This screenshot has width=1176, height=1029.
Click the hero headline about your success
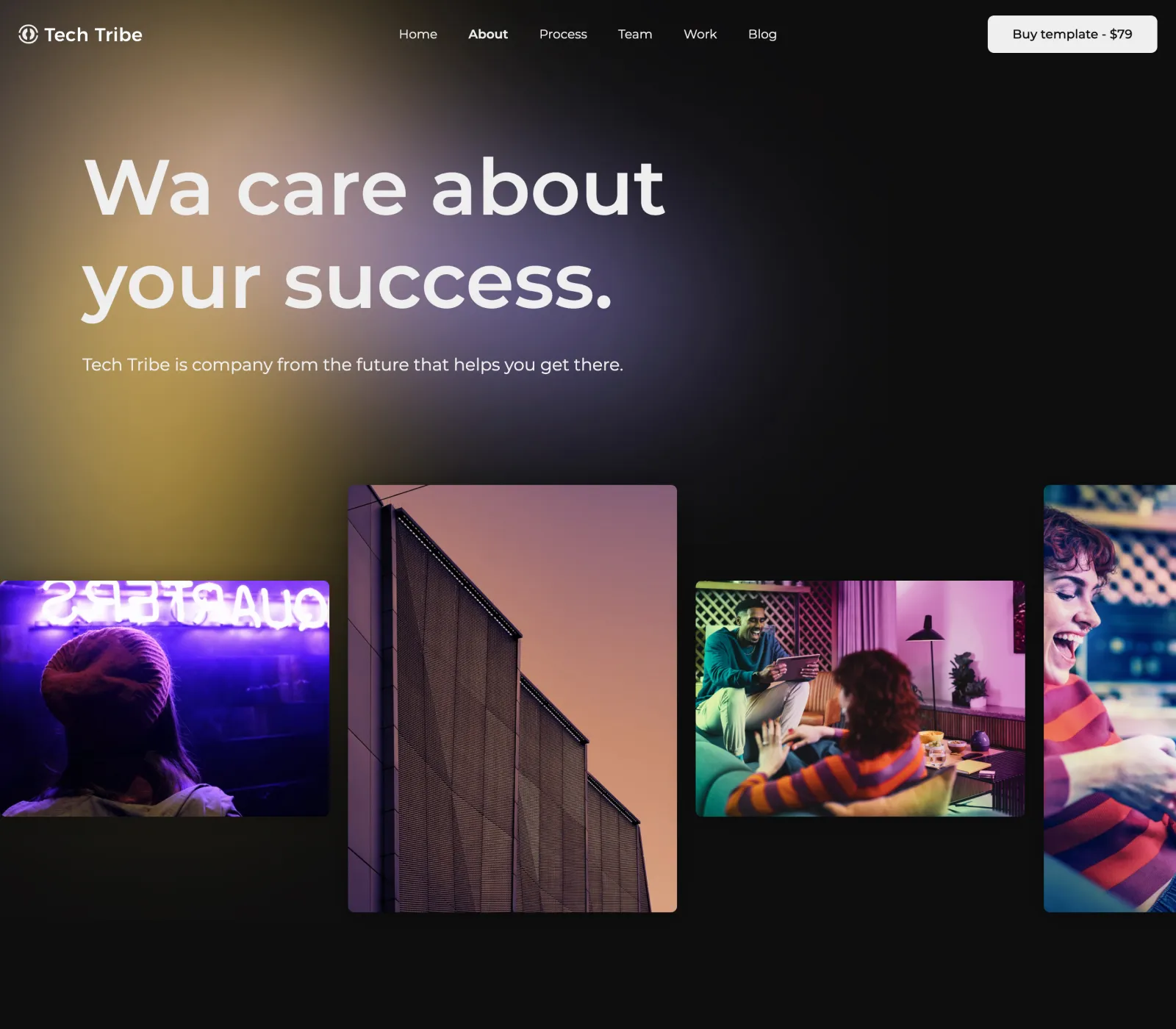(373, 235)
